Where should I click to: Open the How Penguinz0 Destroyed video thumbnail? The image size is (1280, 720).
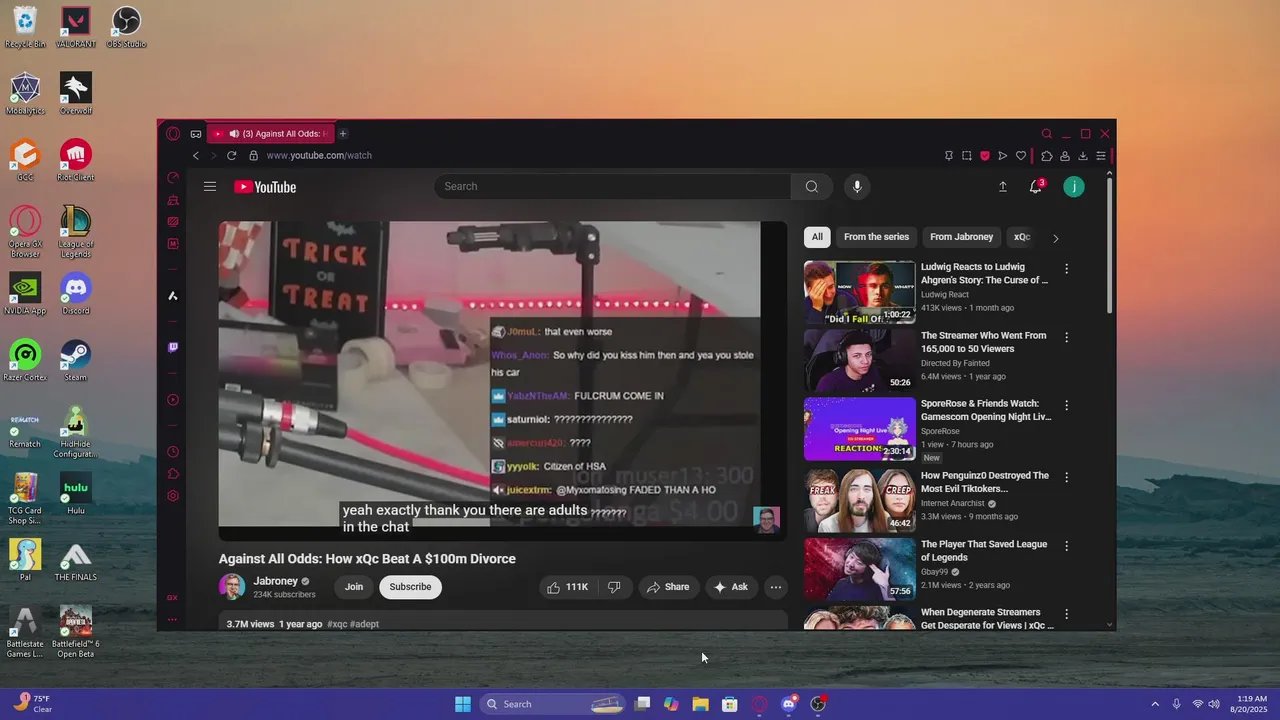coord(860,500)
